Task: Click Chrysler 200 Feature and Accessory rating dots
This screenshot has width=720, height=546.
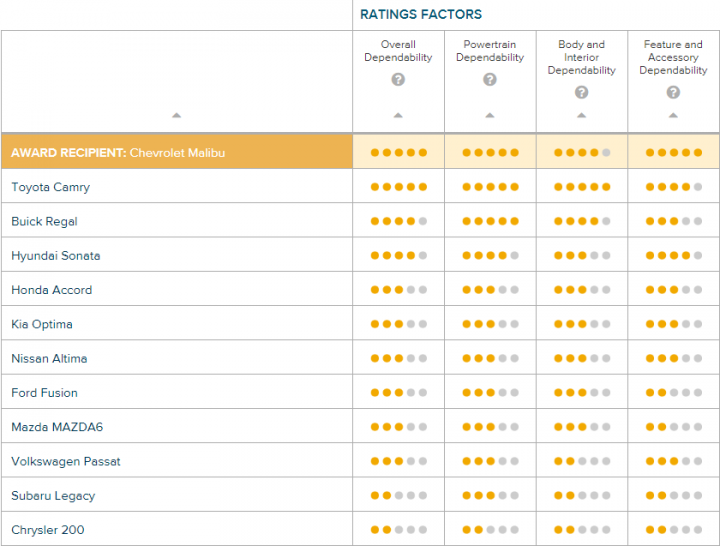Action: coord(674,530)
